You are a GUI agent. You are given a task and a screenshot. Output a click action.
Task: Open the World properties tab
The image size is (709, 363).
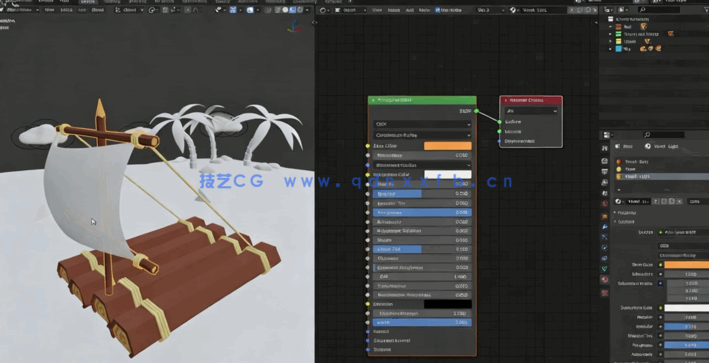pyautogui.click(x=605, y=204)
